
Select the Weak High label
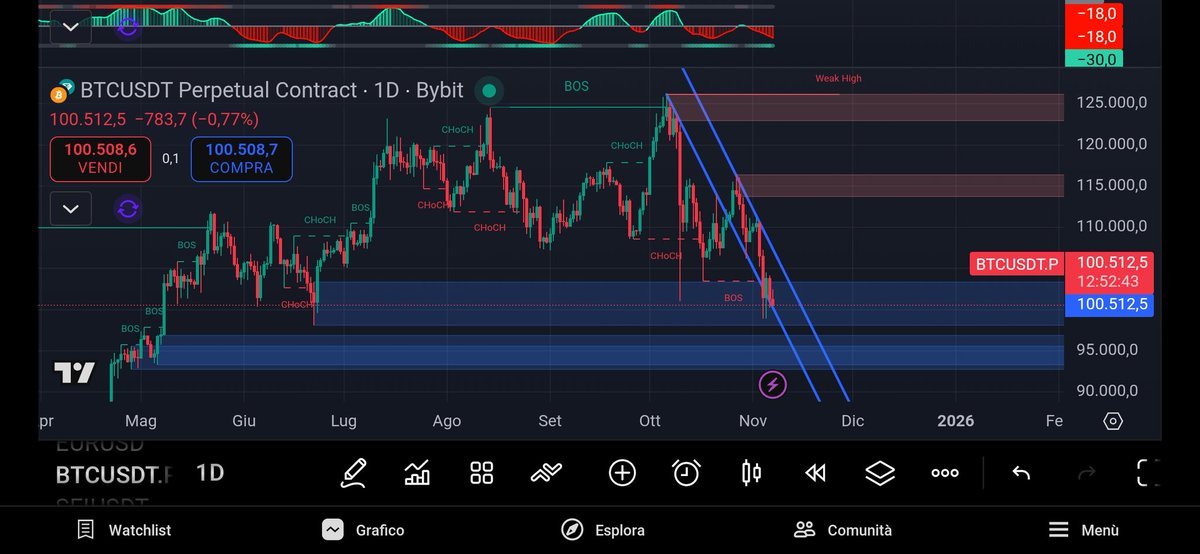[838, 78]
